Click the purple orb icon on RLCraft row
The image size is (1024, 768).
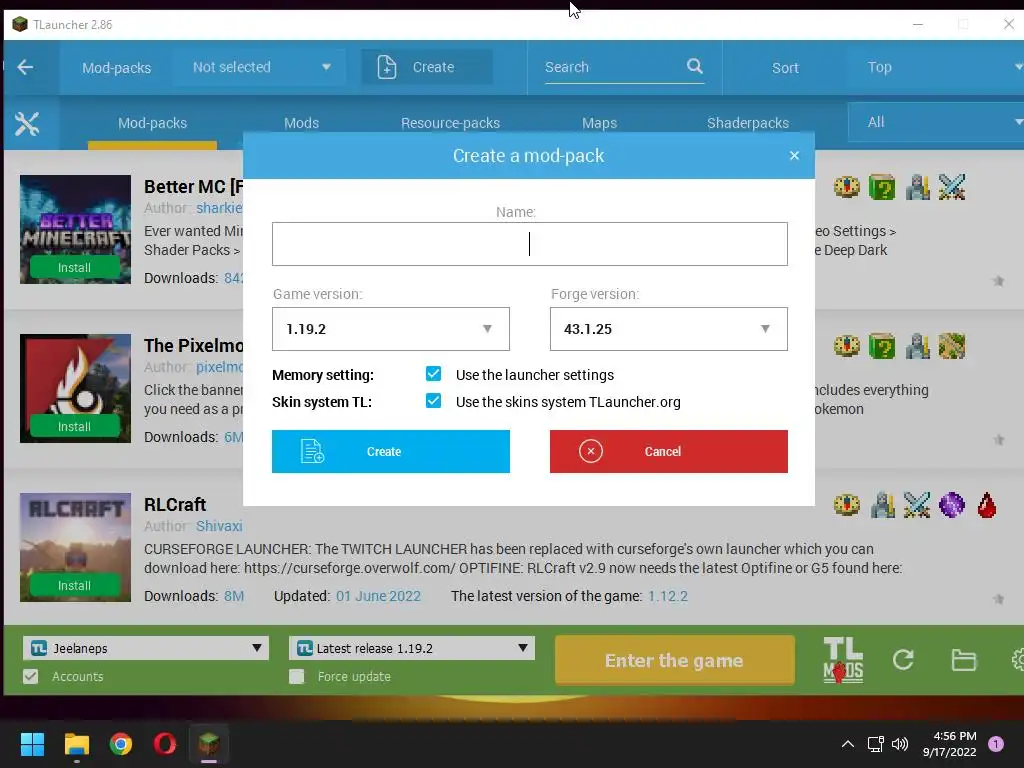click(952, 505)
